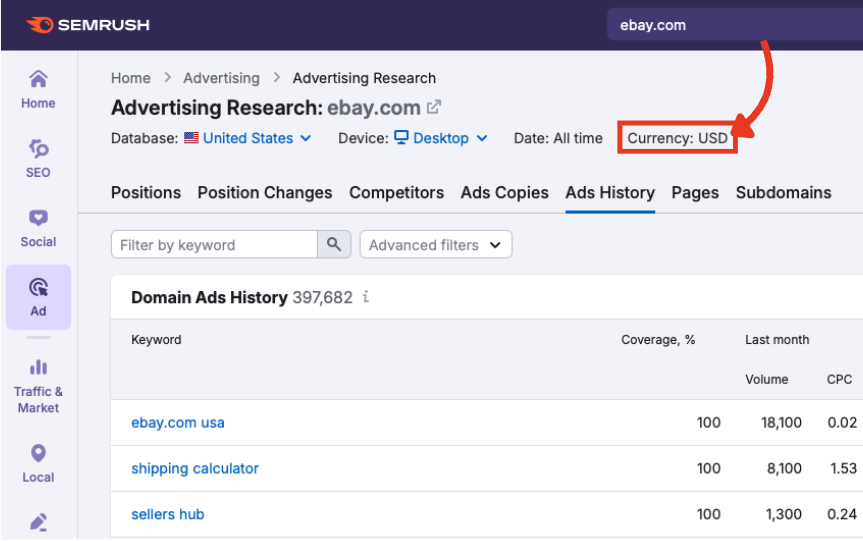Open ebay.com external link icon

tap(434, 107)
